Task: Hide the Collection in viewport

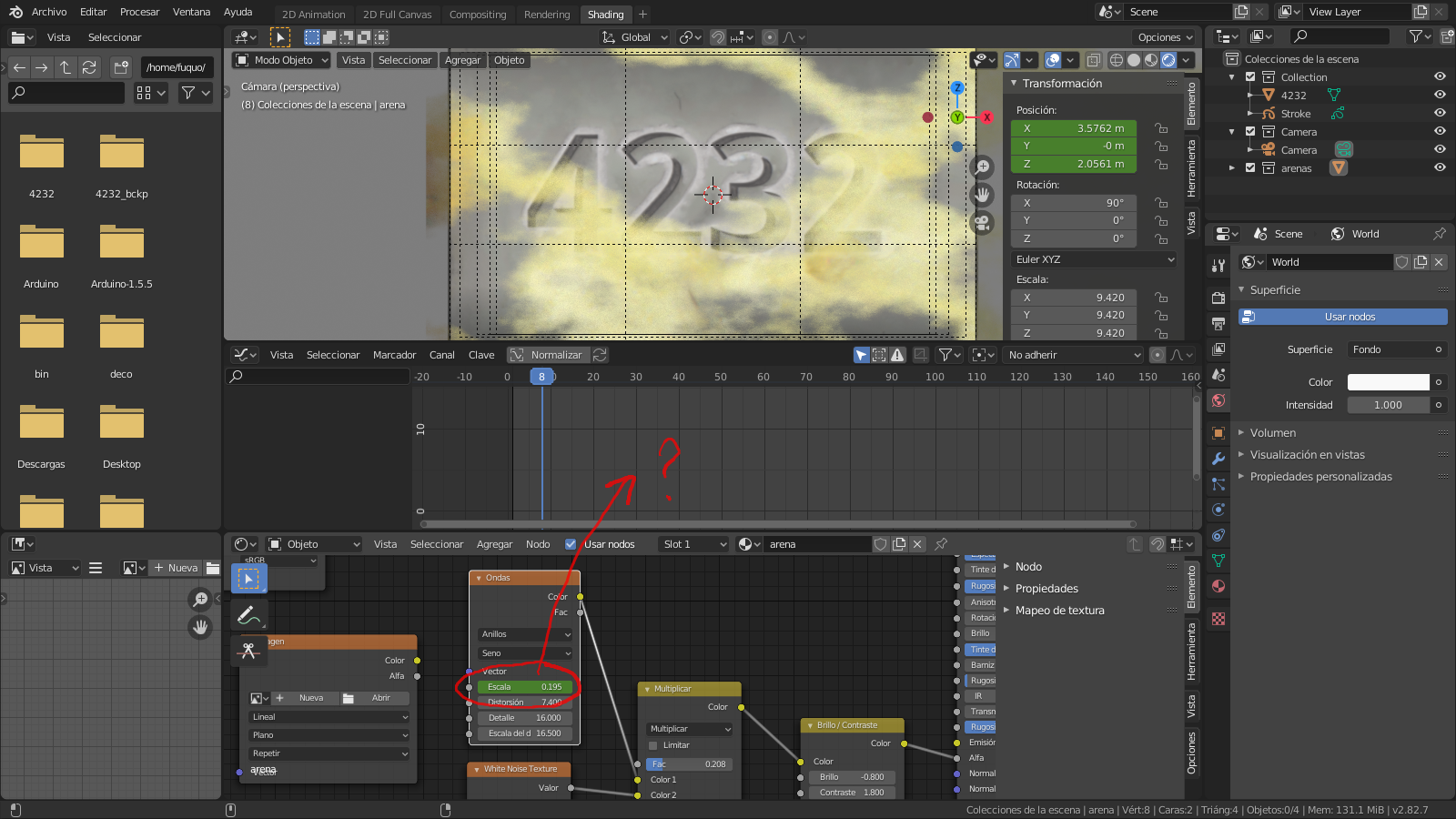Action: 1440,77
